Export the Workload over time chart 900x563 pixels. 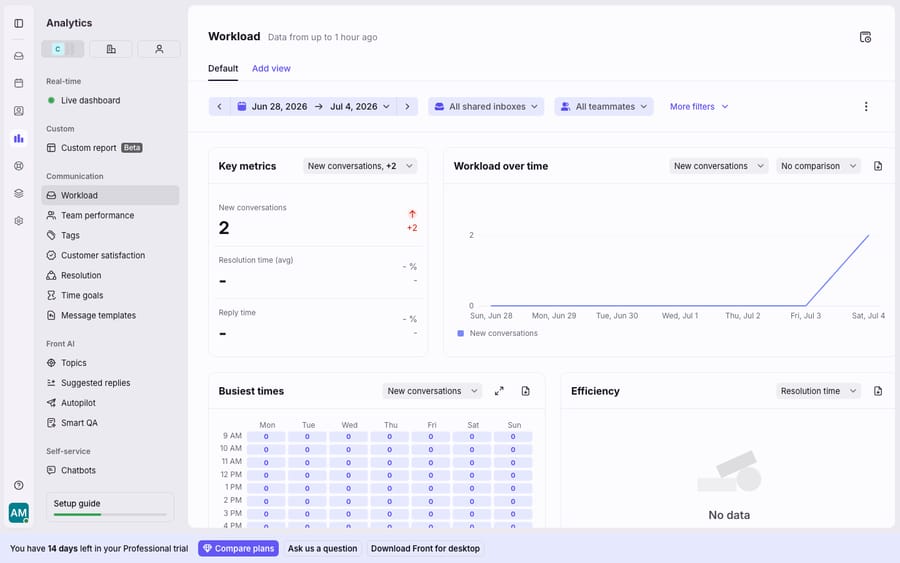pos(878,166)
